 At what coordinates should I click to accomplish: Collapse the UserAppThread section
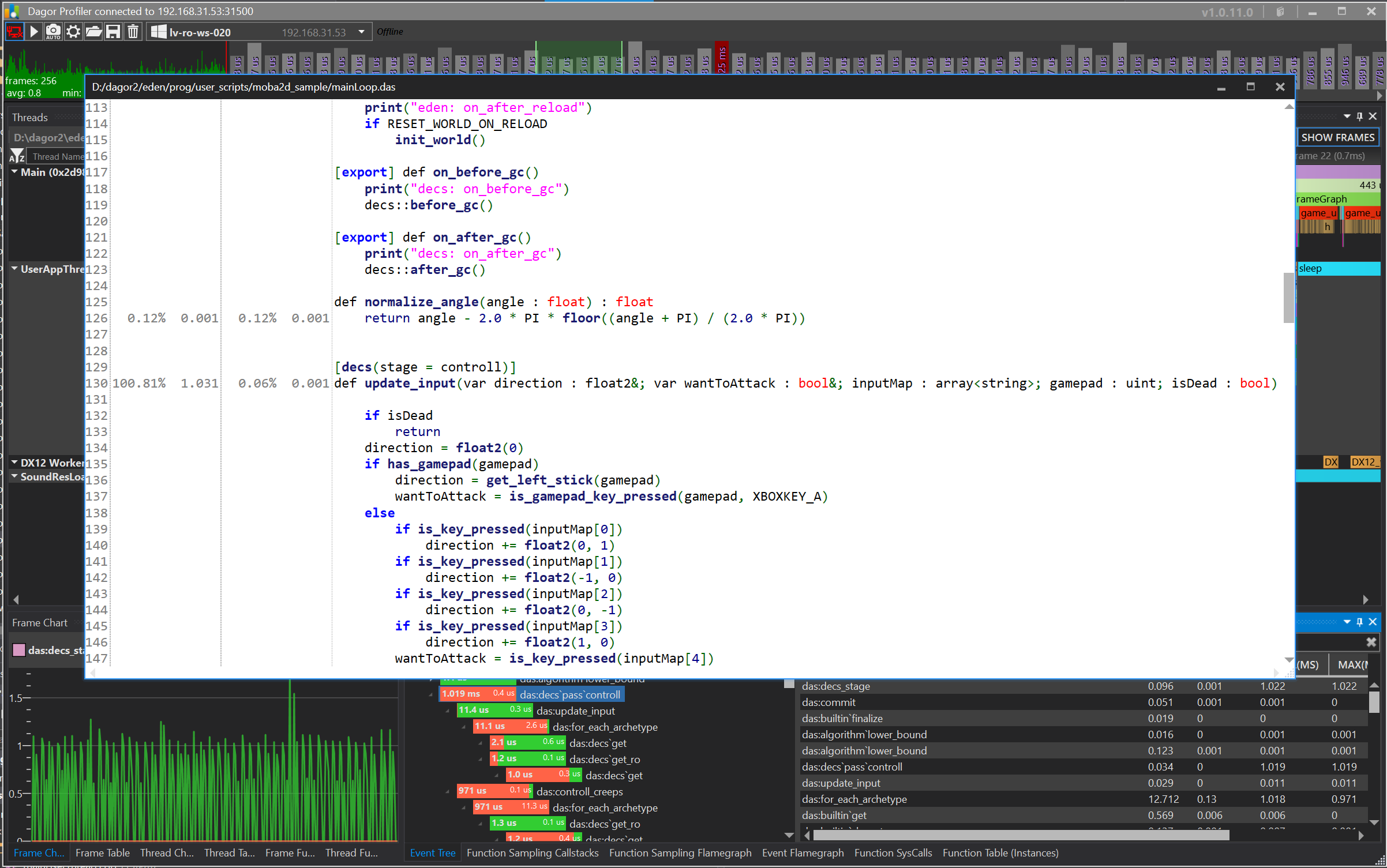coord(14,268)
